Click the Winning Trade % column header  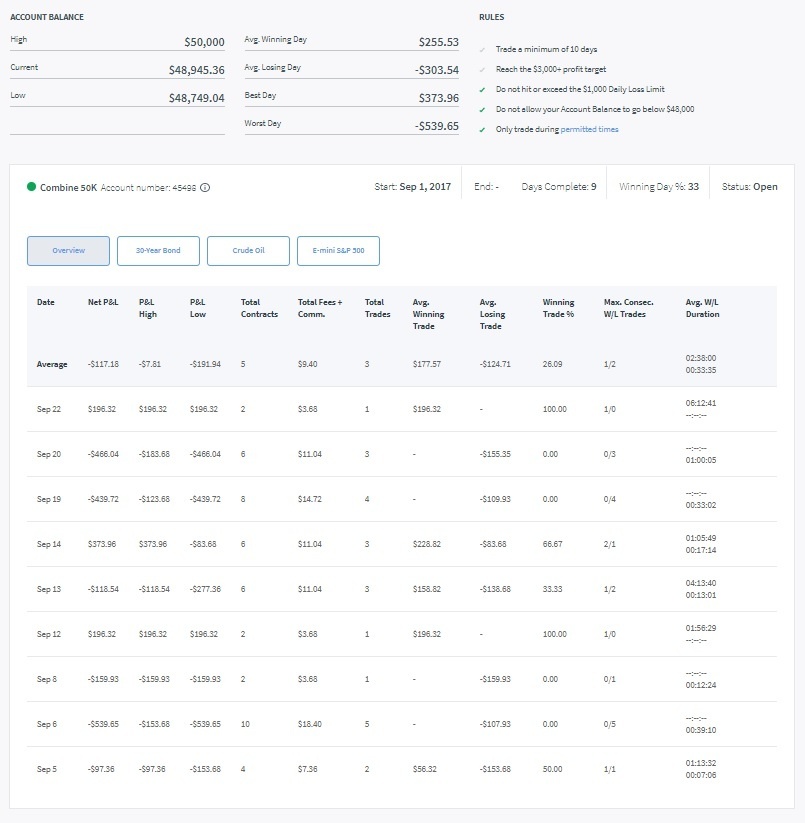point(559,308)
